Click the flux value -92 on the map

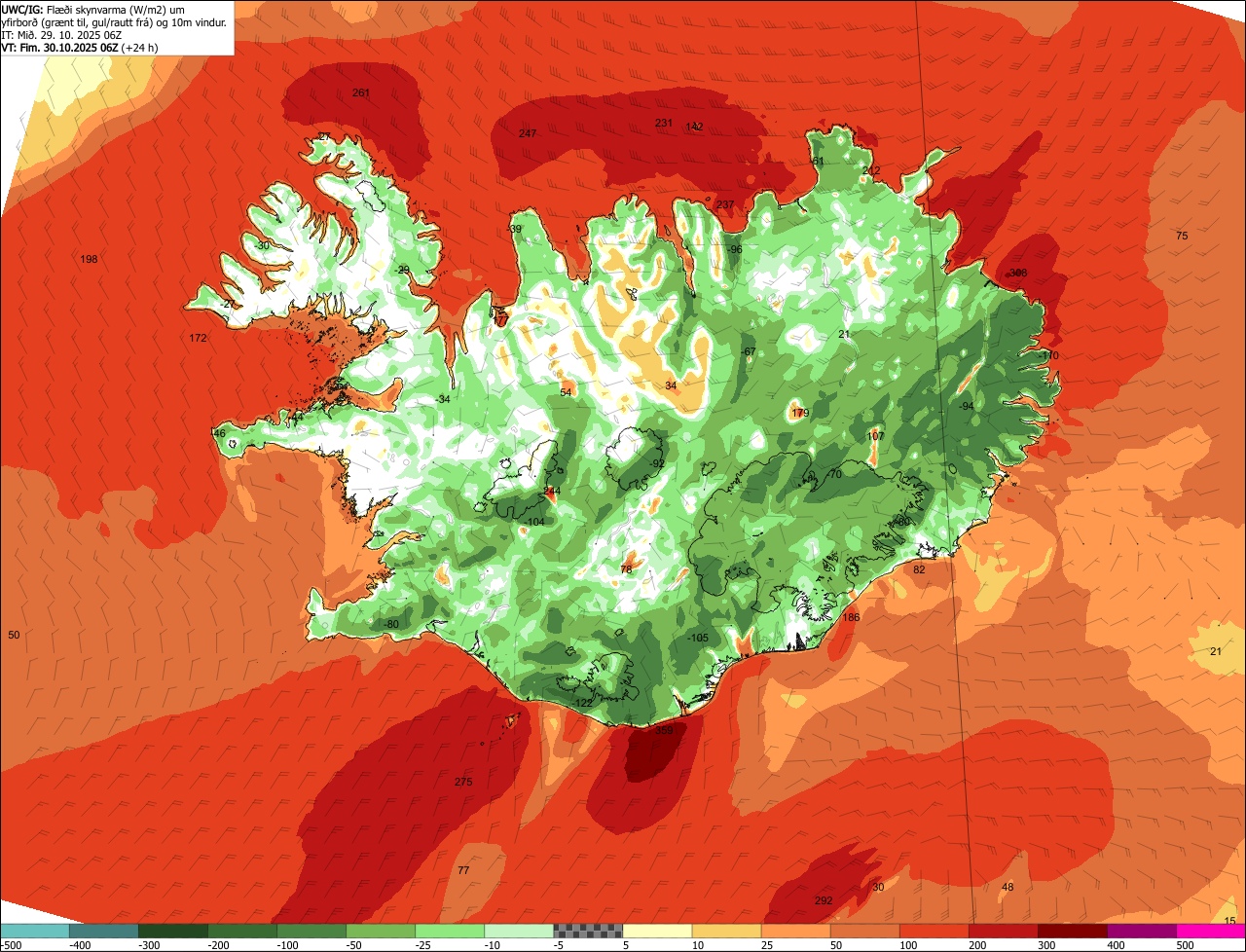(x=657, y=464)
